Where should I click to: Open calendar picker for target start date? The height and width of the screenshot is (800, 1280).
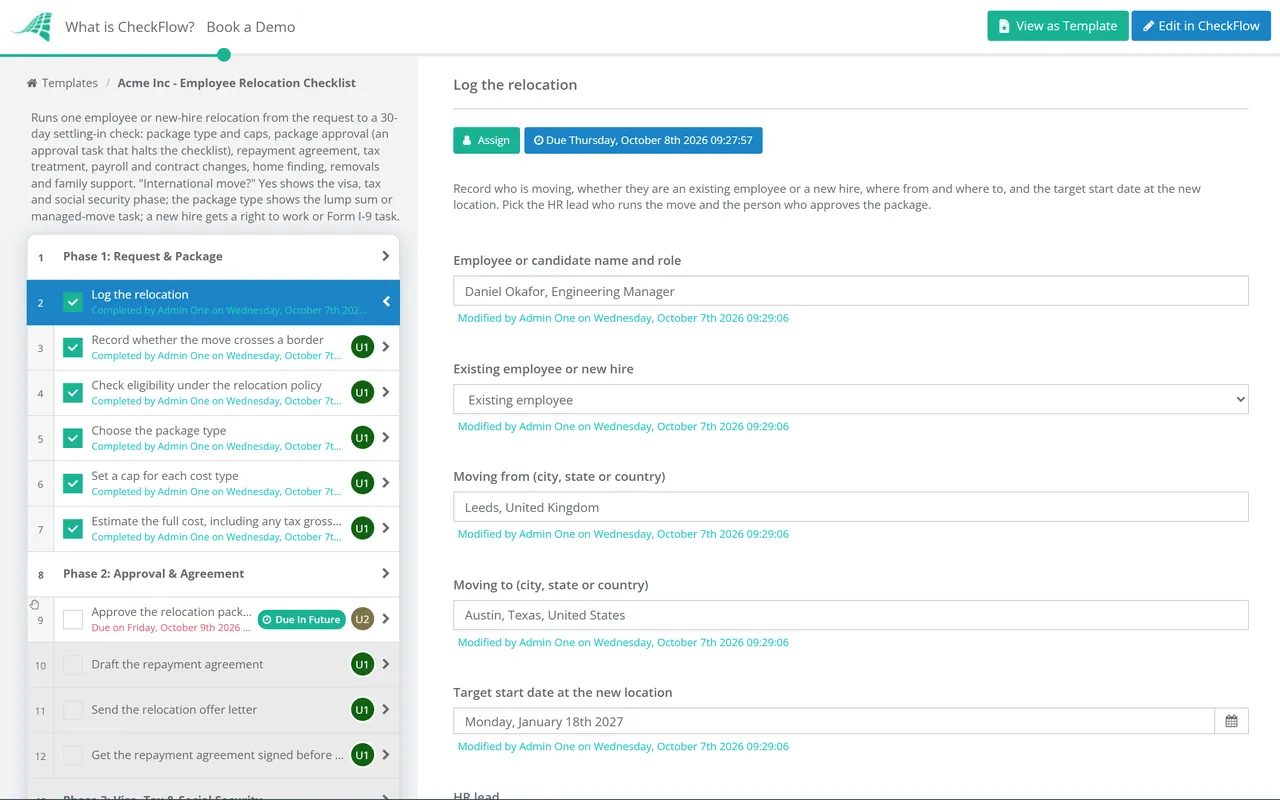click(1231, 721)
